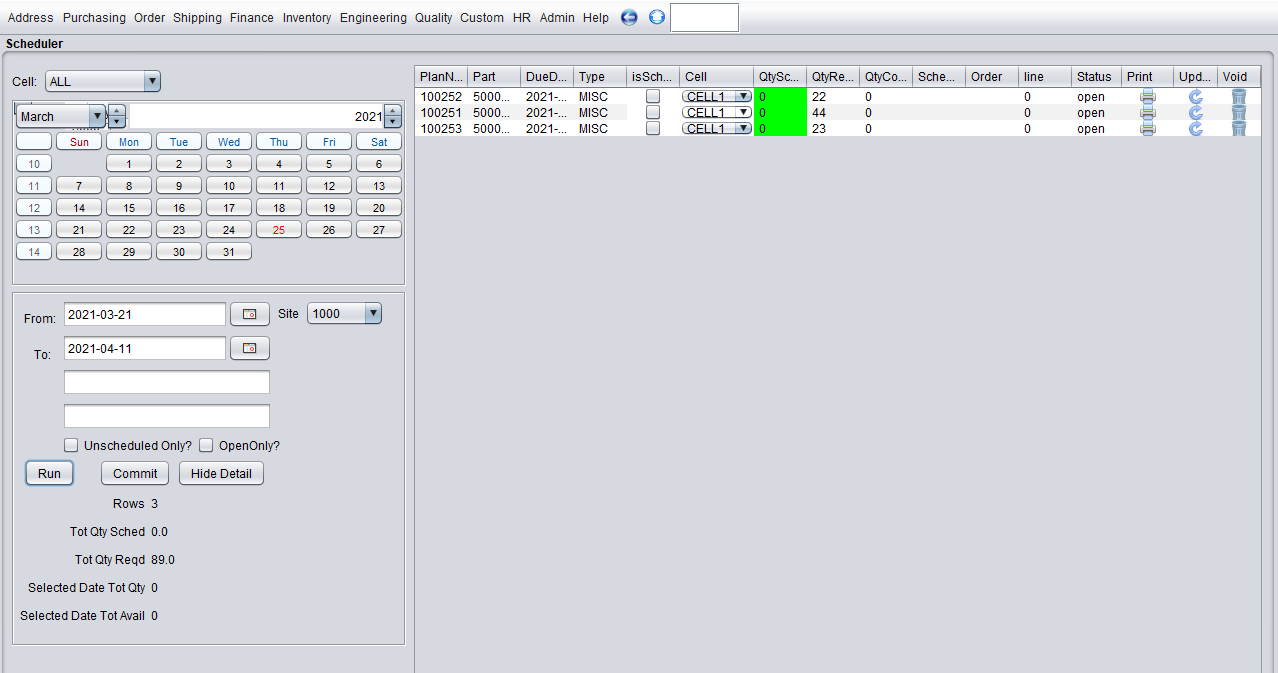Image resolution: width=1278 pixels, height=673 pixels.
Task: Open CELL1 dropdown for plan 100252
Action: tap(717, 97)
